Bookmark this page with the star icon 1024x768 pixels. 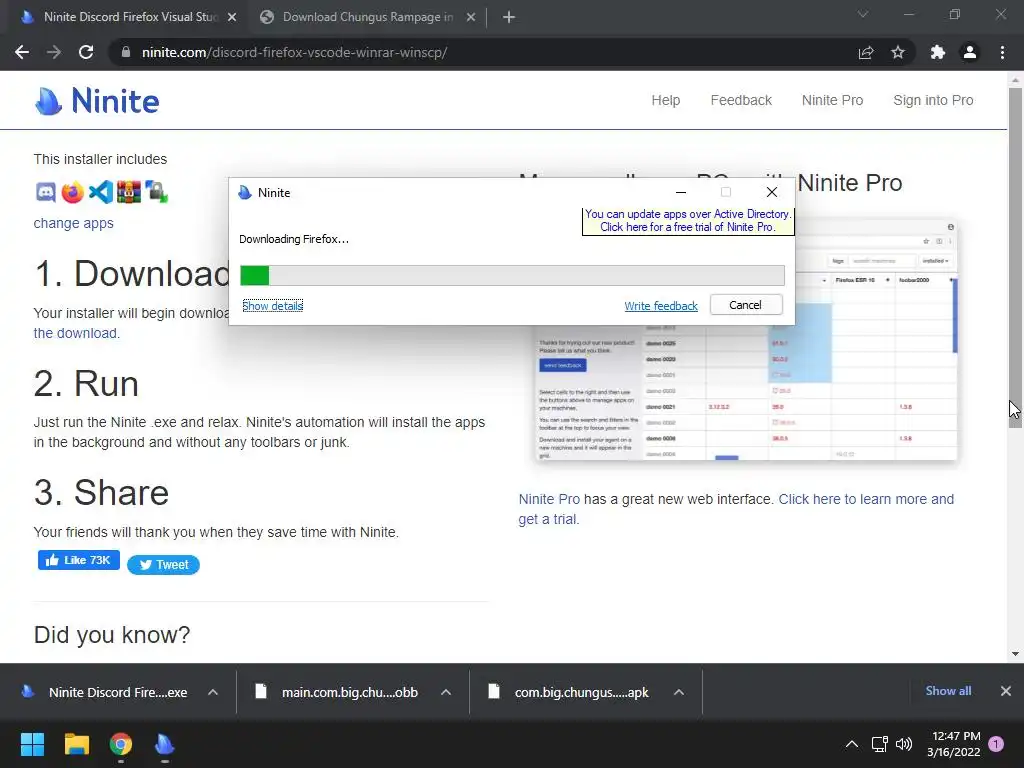[898, 52]
